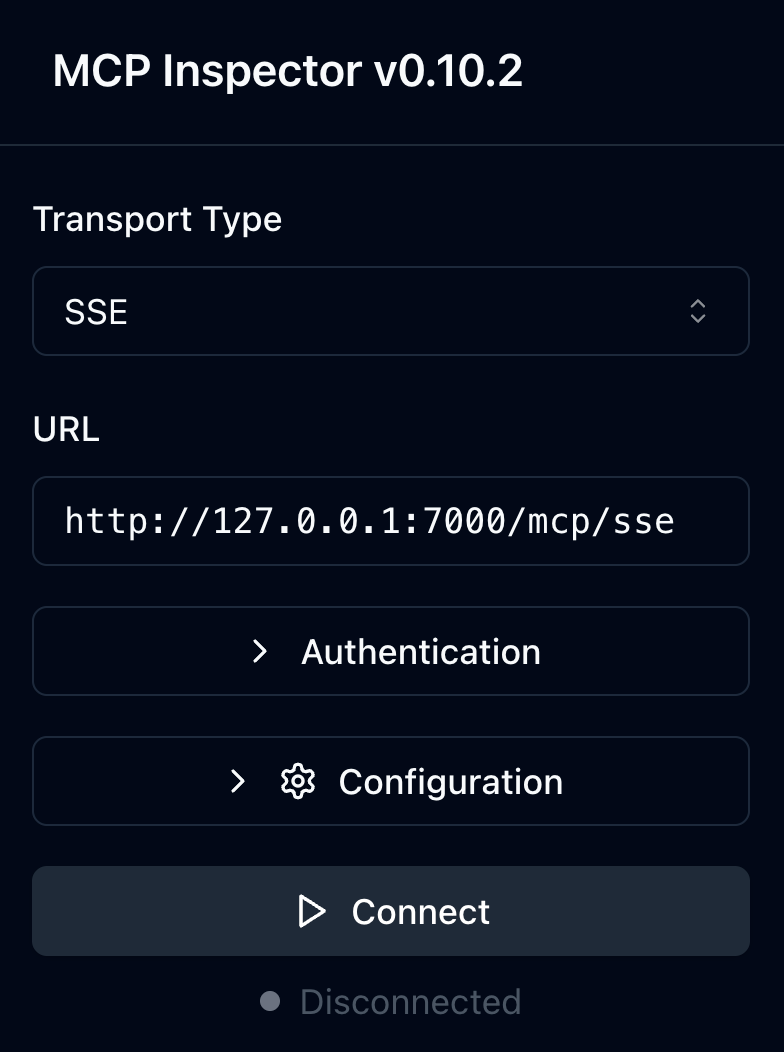784x1052 pixels.
Task: Click the URL field label
Action: click(x=66, y=429)
